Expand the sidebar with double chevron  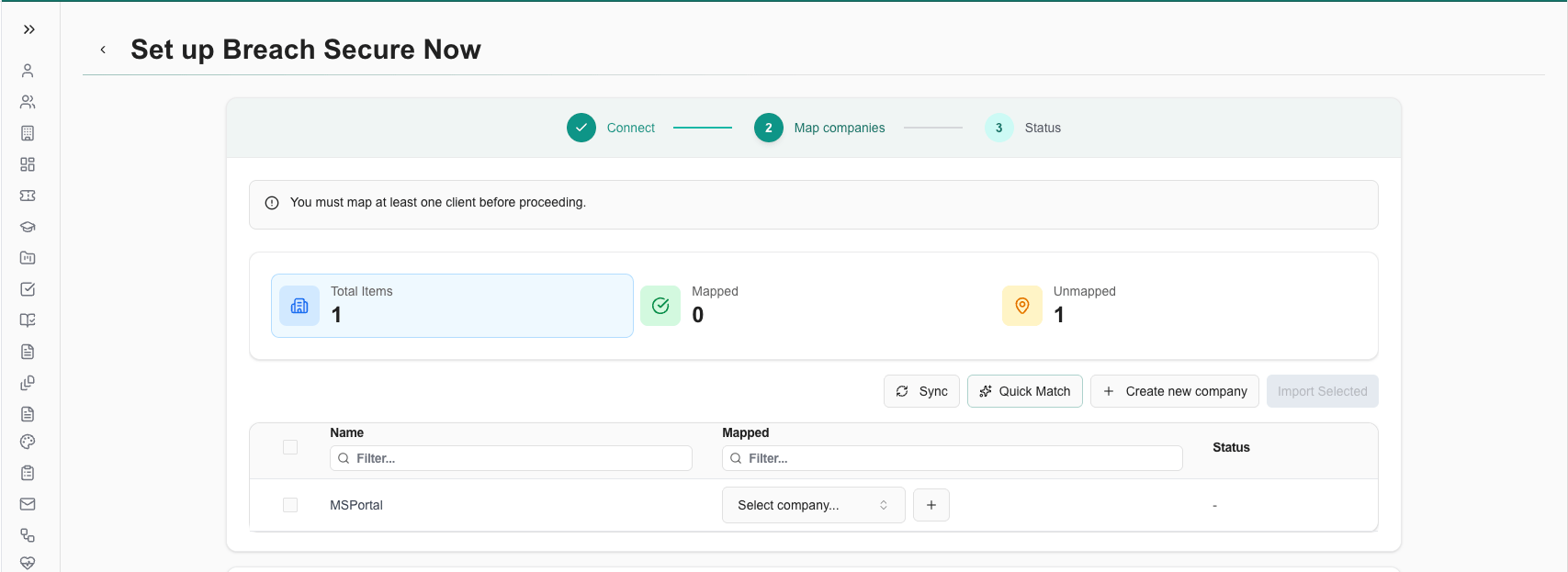pos(29,29)
